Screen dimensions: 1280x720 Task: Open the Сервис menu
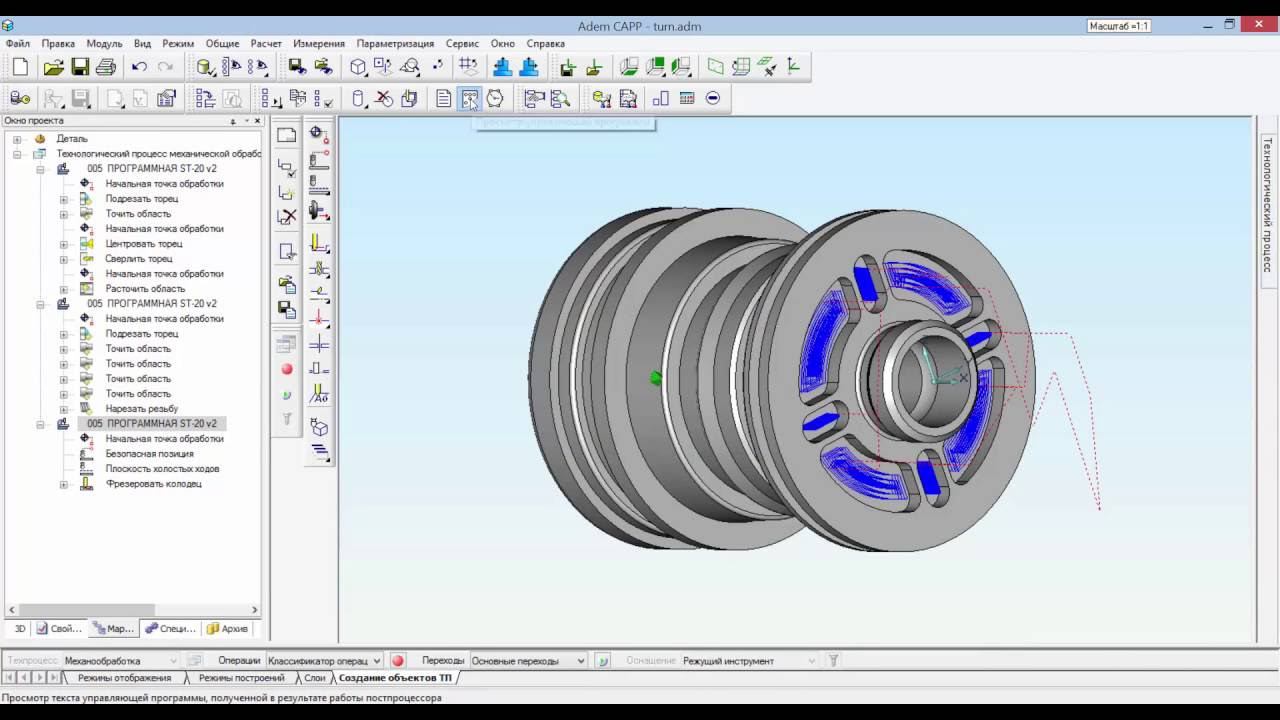click(462, 44)
